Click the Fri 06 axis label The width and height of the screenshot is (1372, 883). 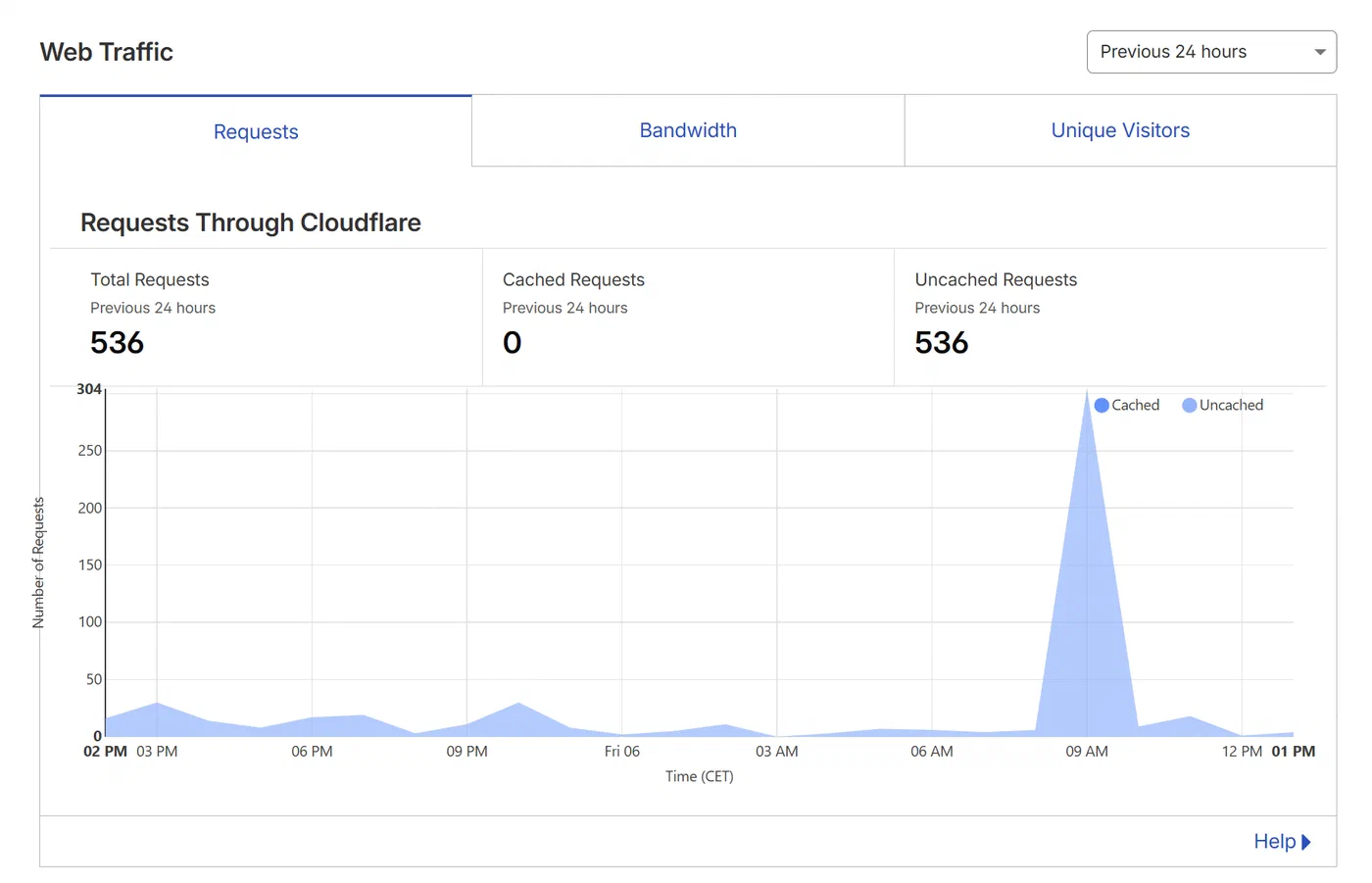tap(621, 752)
